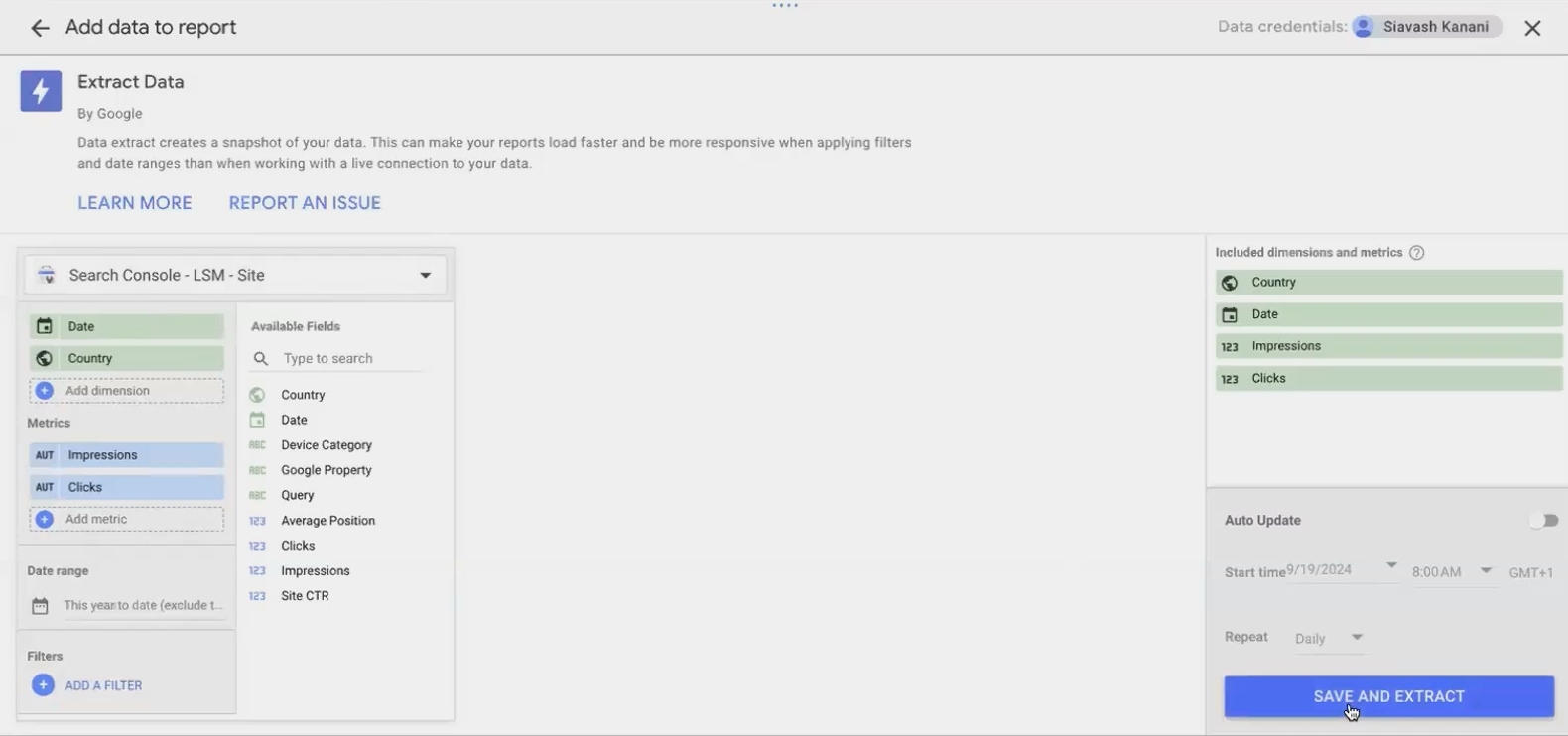
Task: Select Date in included dimensions list
Action: 1389,314
